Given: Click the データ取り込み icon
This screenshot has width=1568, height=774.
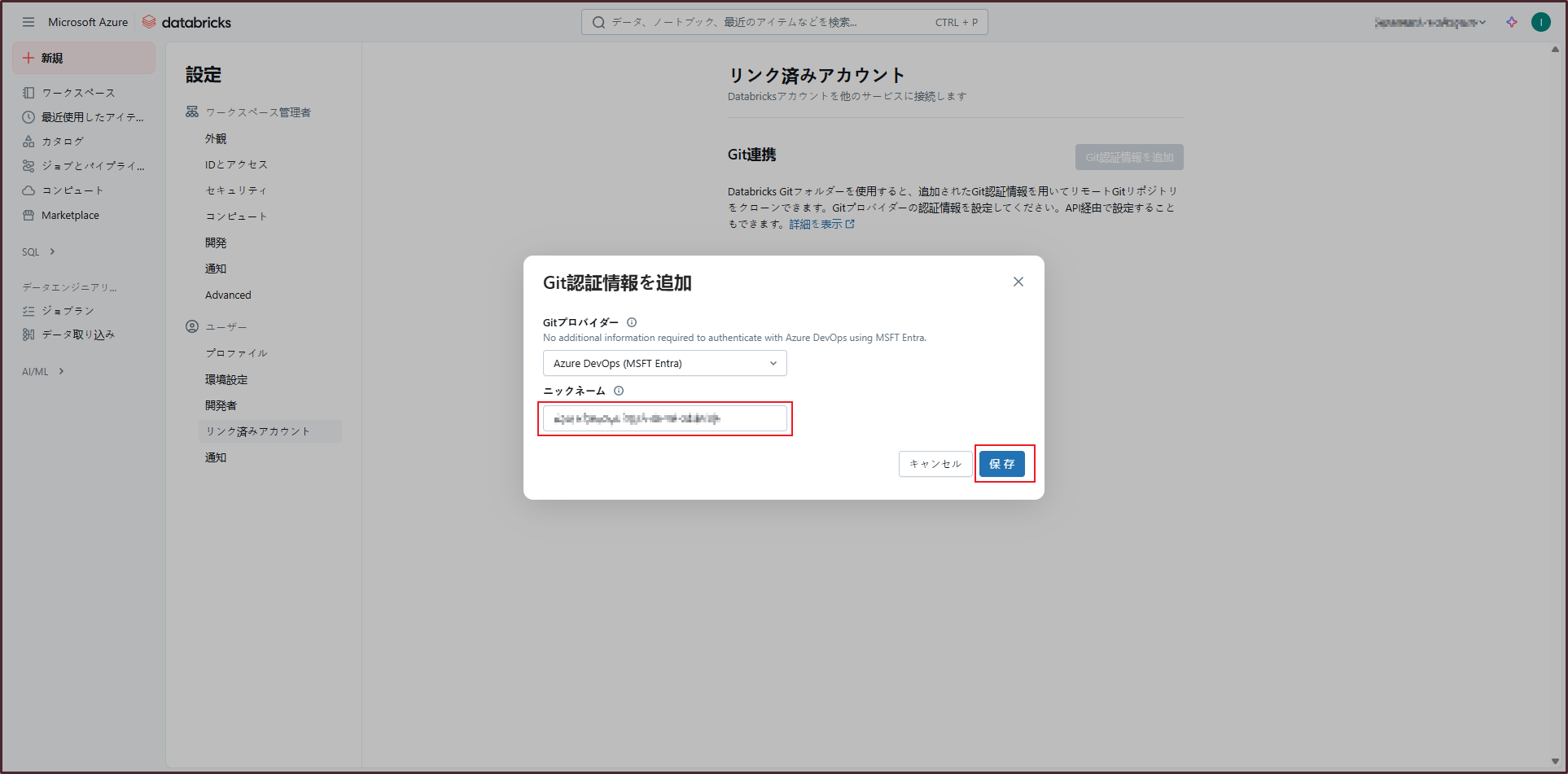Looking at the screenshot, I should (x=28, y=335).
